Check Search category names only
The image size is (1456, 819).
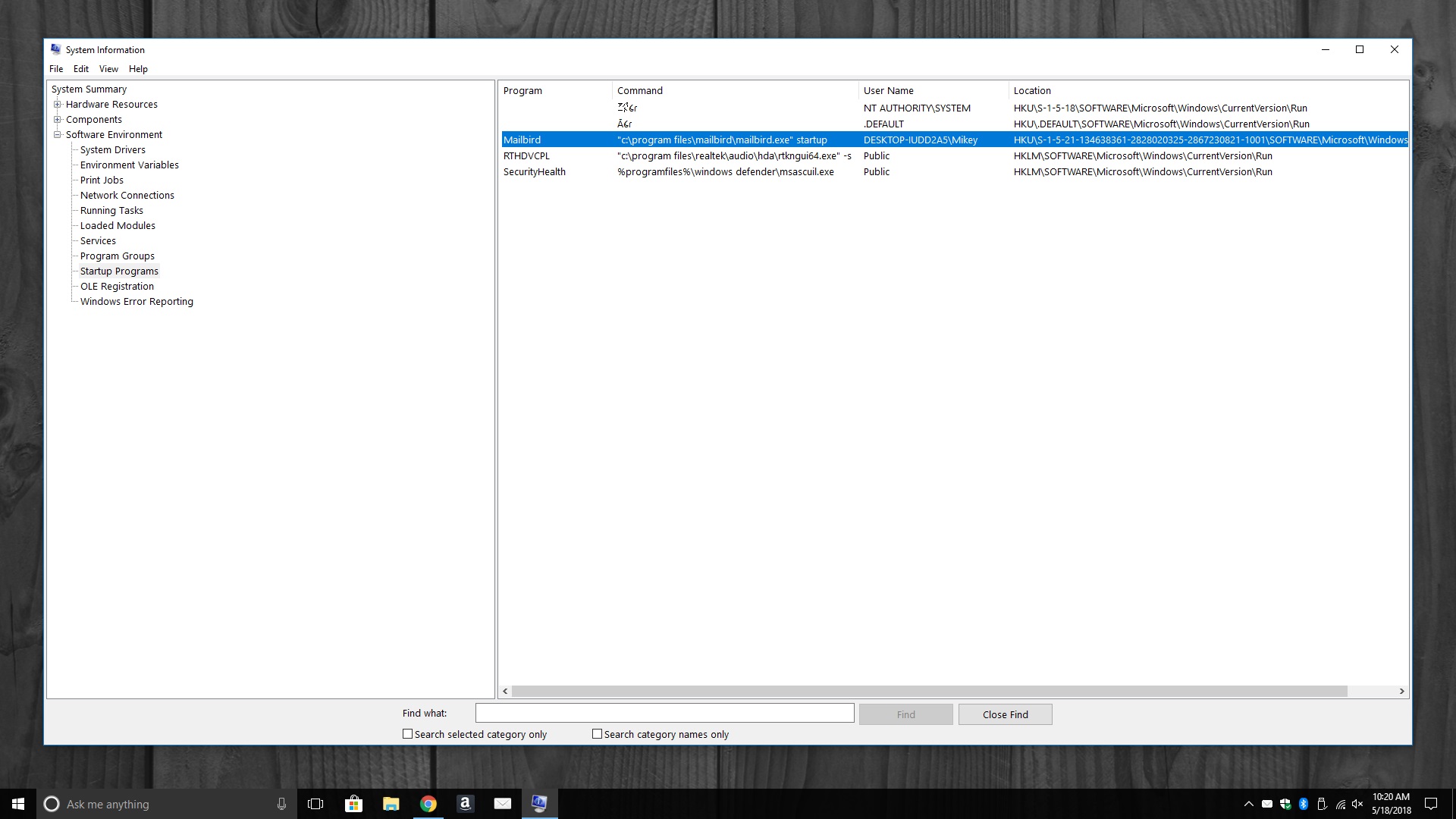598,734
